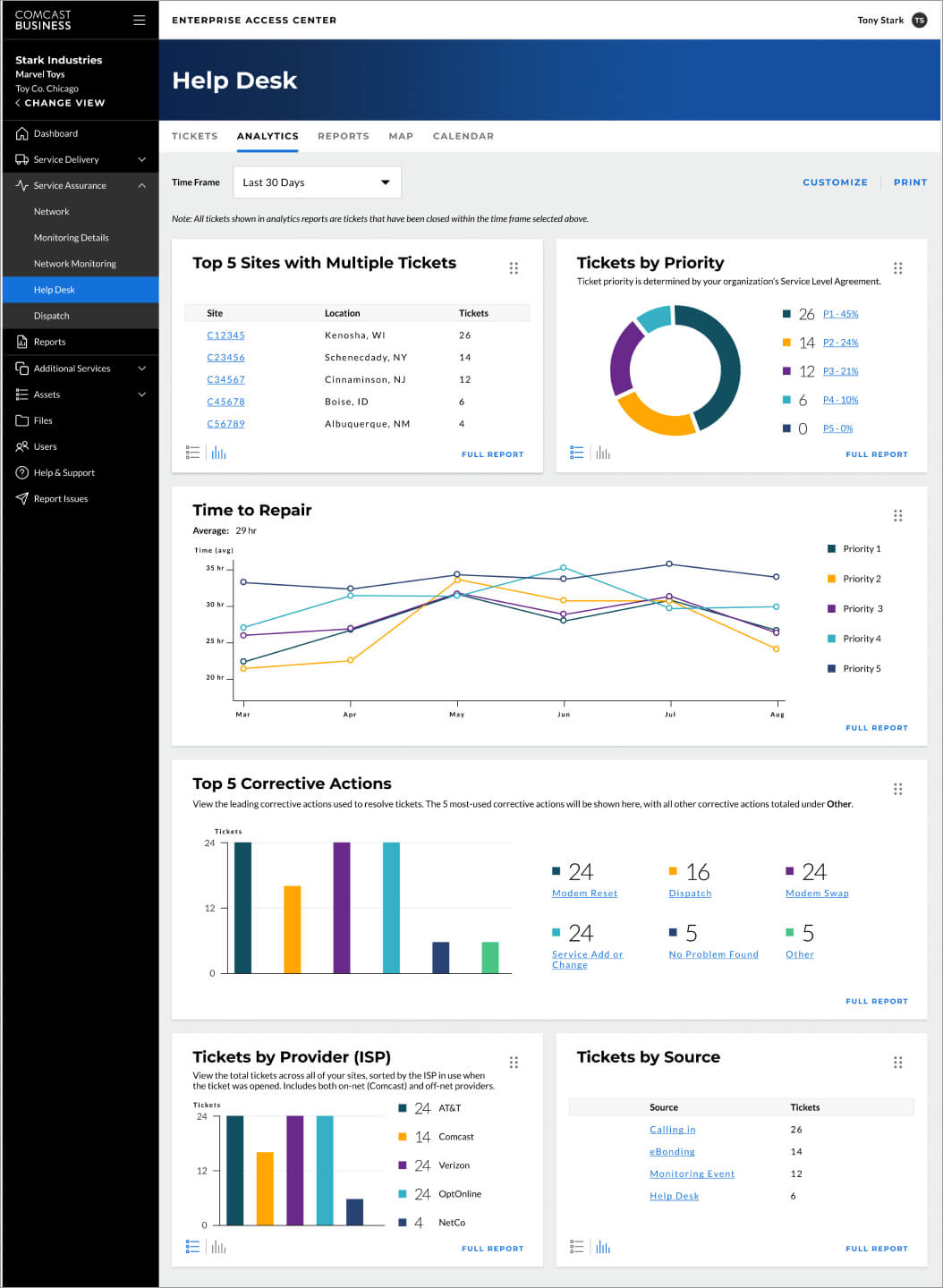Switch Tickets by Priority to bar chart view
This screenshot has height=1288, width=943.
[603, 453]
